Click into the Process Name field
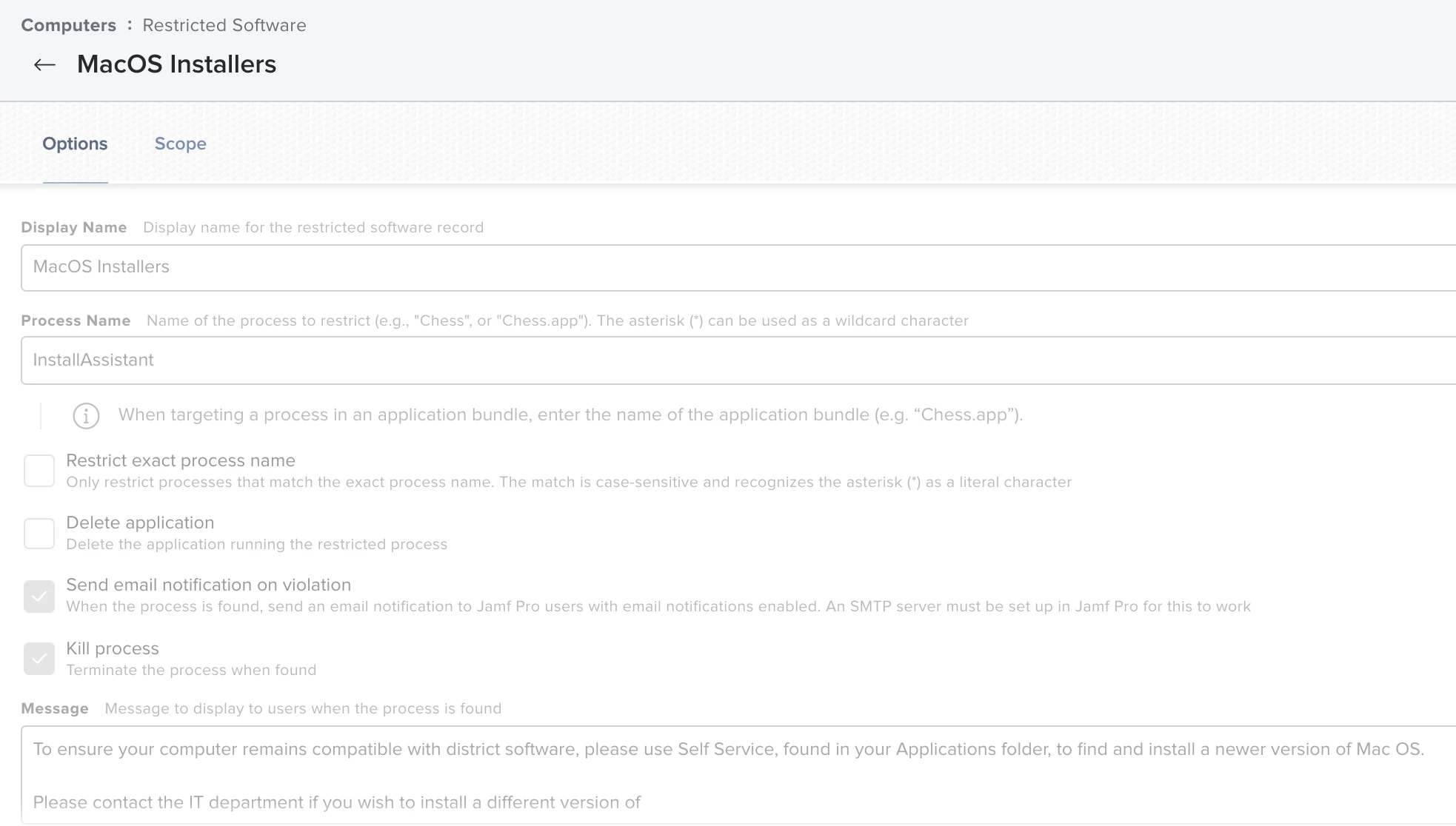Viewport: 1456px width, 826px height. (x=738, y=360)
